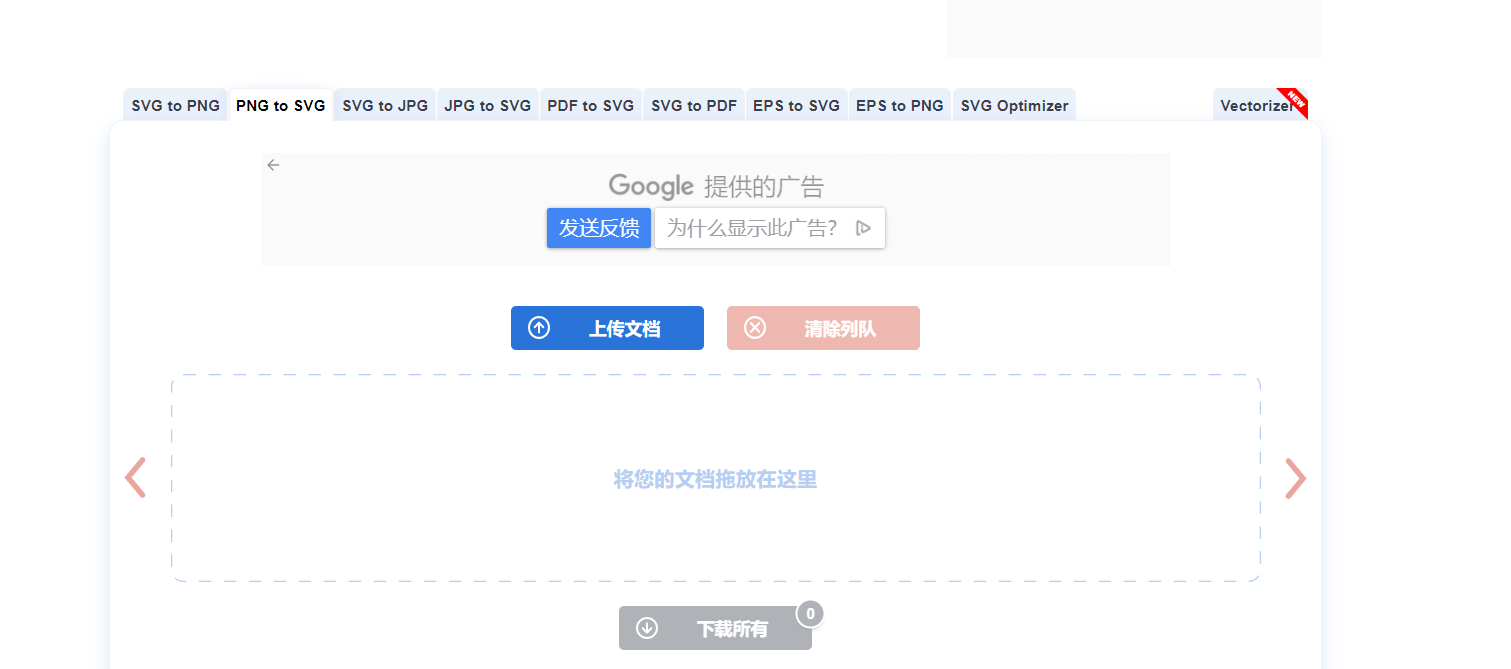1511x669 pixels.
Task: Switch to the EPS to PNG tab
Action: pyautogui.click(x=899, y=104)
